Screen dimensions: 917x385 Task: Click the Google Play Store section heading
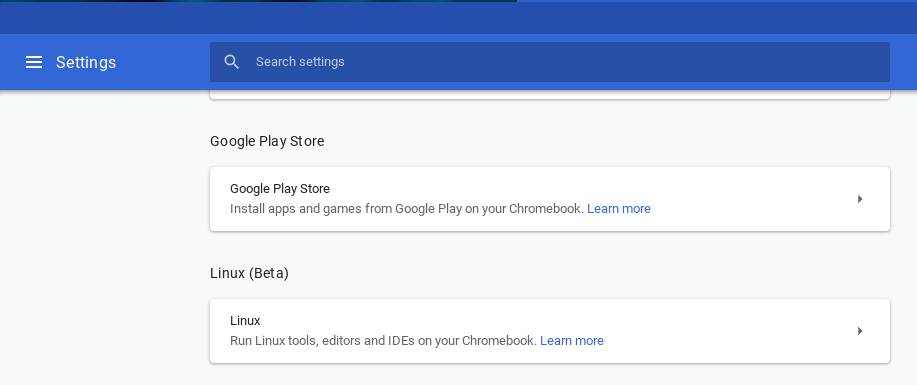[x=267, y=141]
